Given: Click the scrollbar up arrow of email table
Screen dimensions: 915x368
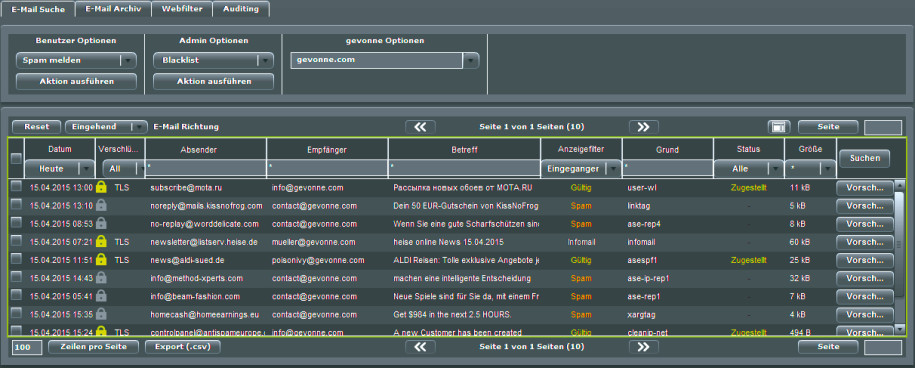Looking at the screenshot, I should (899, 185).
